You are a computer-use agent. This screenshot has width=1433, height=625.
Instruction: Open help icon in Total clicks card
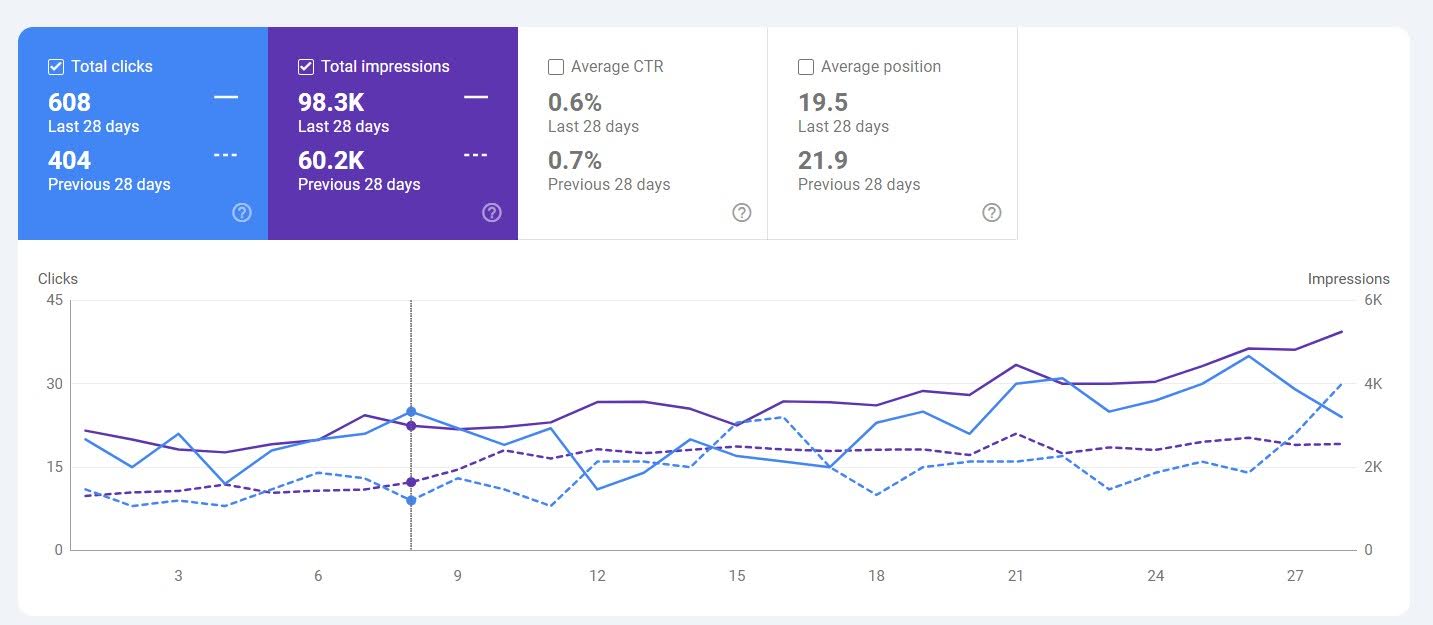tap(241, 212)
